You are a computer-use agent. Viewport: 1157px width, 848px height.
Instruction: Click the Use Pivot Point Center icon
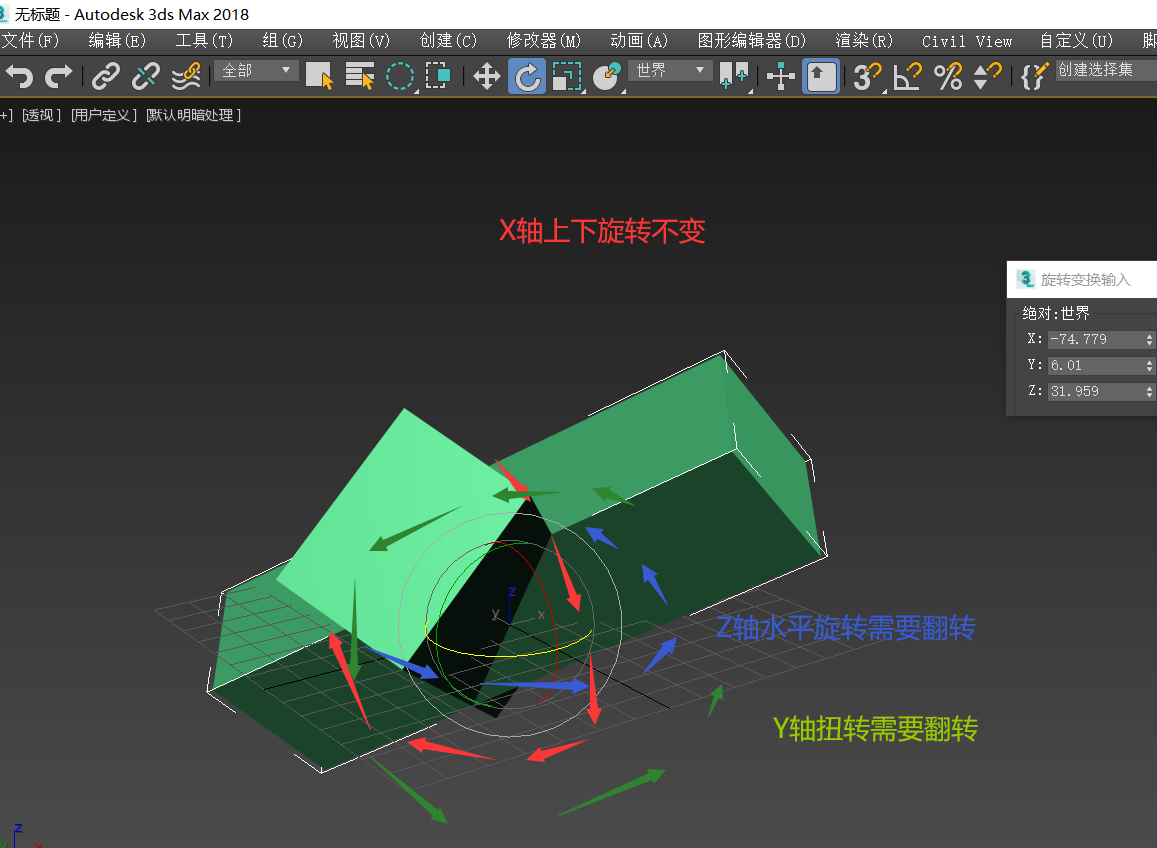point(734,76)
